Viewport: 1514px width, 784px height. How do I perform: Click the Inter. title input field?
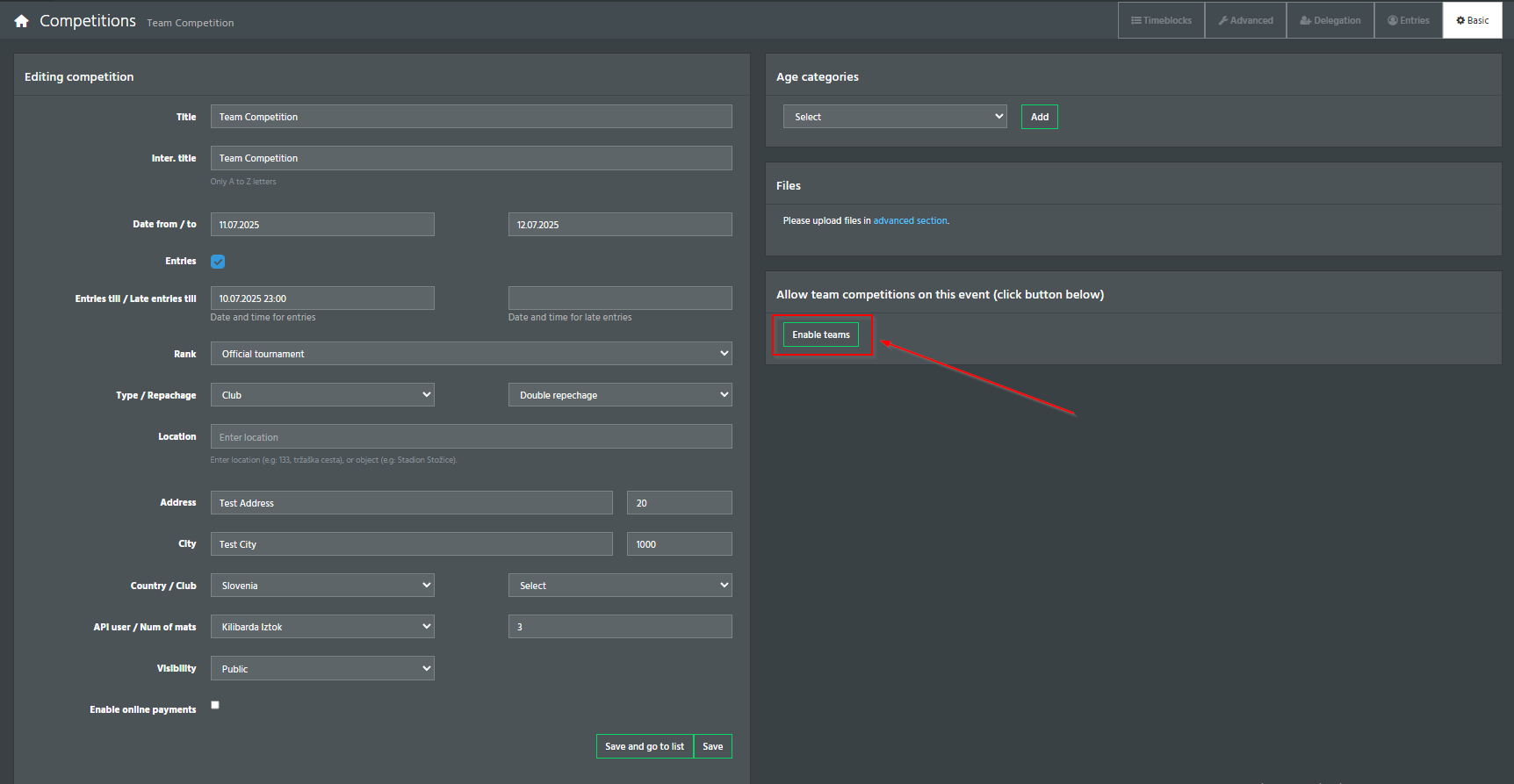[x=471, y=158]
